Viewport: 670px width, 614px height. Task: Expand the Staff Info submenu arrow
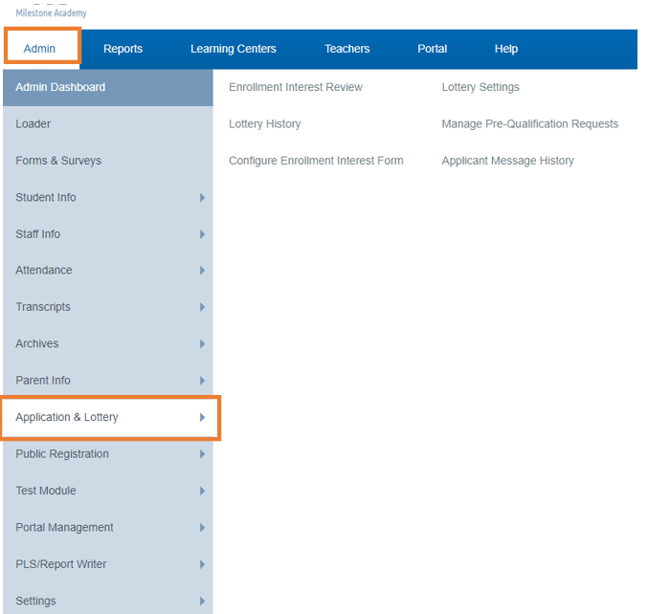click(202, 234)
